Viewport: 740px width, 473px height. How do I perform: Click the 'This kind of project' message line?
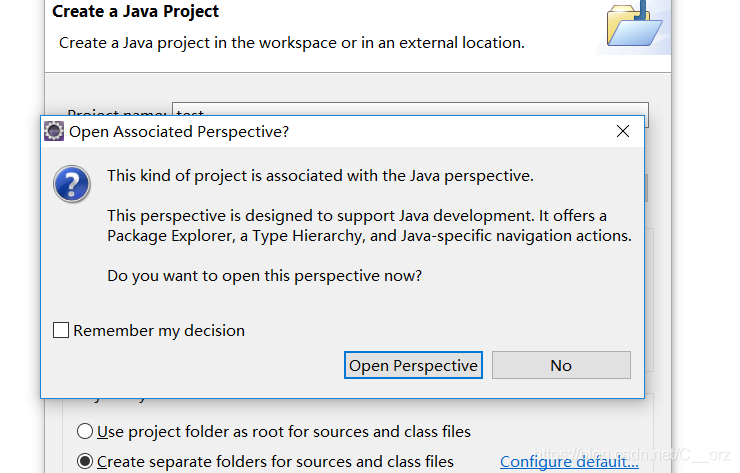pyautogui.click(x=320, y=176)
